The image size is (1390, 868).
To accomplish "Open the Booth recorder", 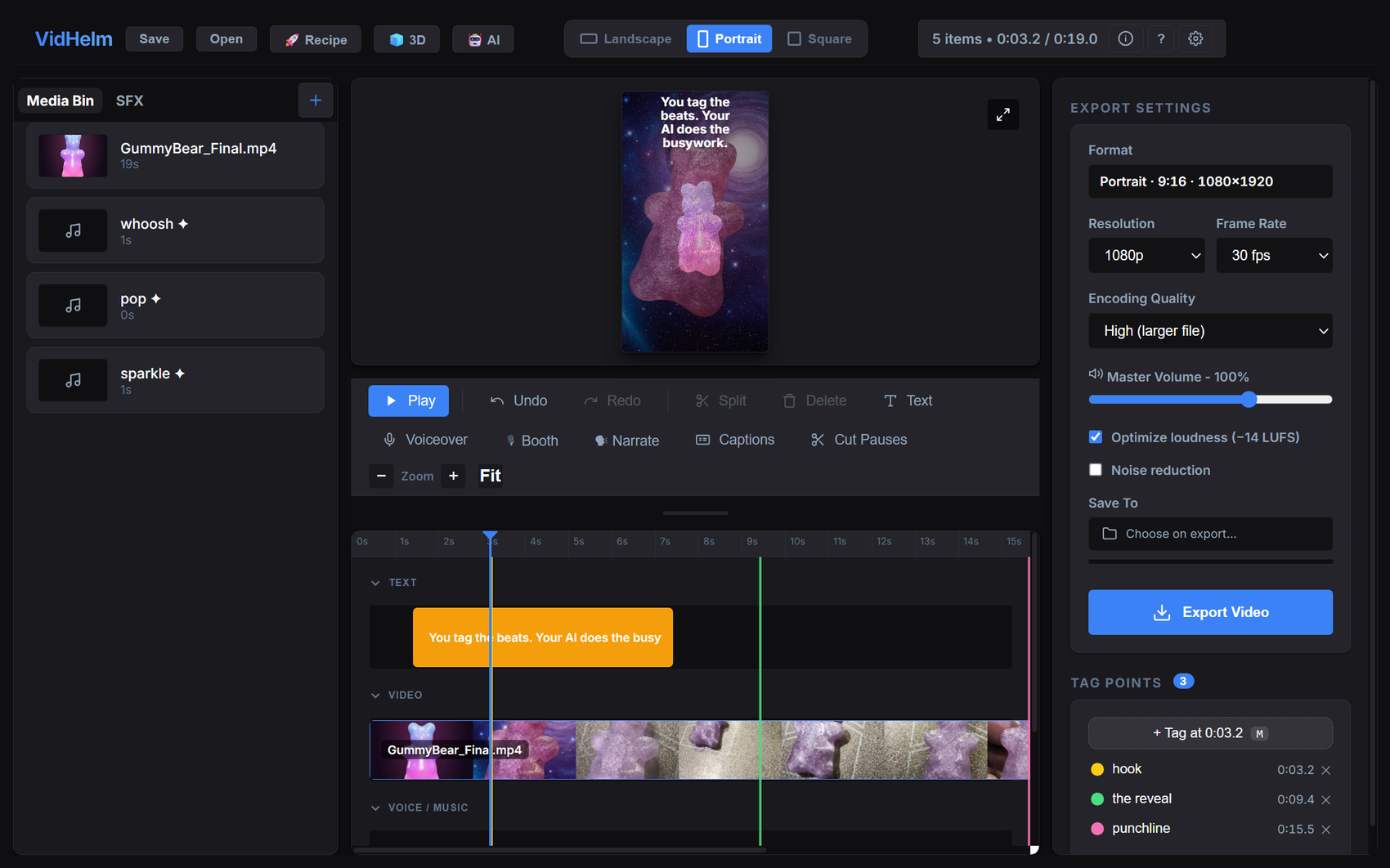I will 531,441.
